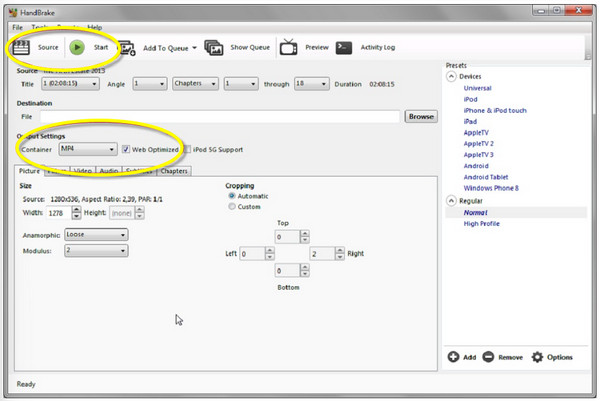Toggle the Web Optimized checkbox
The image size is (600, 401).
(126, 149)
